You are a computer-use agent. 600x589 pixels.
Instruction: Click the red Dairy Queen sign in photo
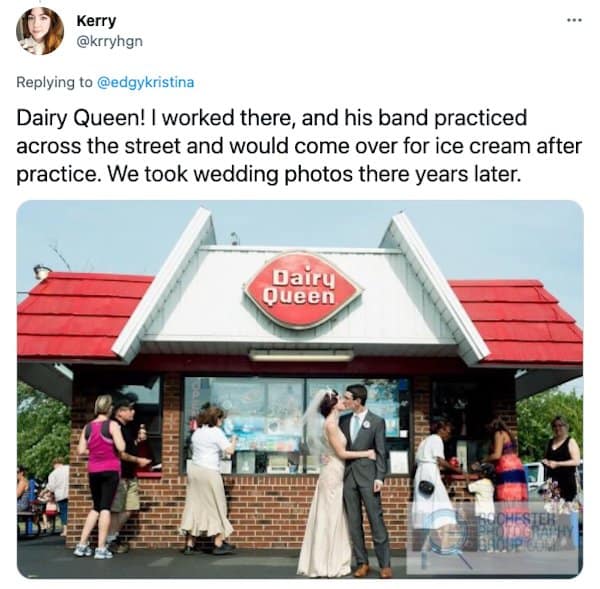pyautogui.click(x=302, y=289)
